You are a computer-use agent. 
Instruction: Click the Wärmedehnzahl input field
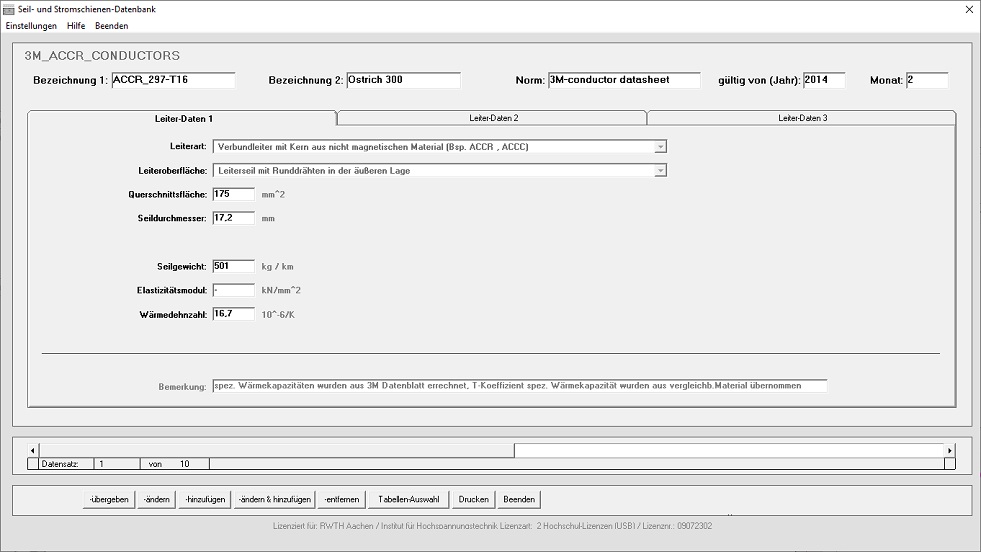coord(233,314)
